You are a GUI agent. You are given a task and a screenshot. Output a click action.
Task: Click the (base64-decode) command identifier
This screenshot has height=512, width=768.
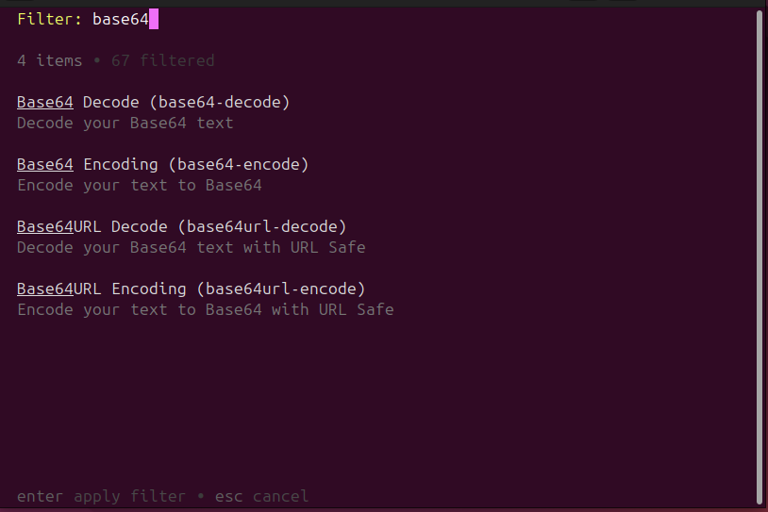(219, 102)
